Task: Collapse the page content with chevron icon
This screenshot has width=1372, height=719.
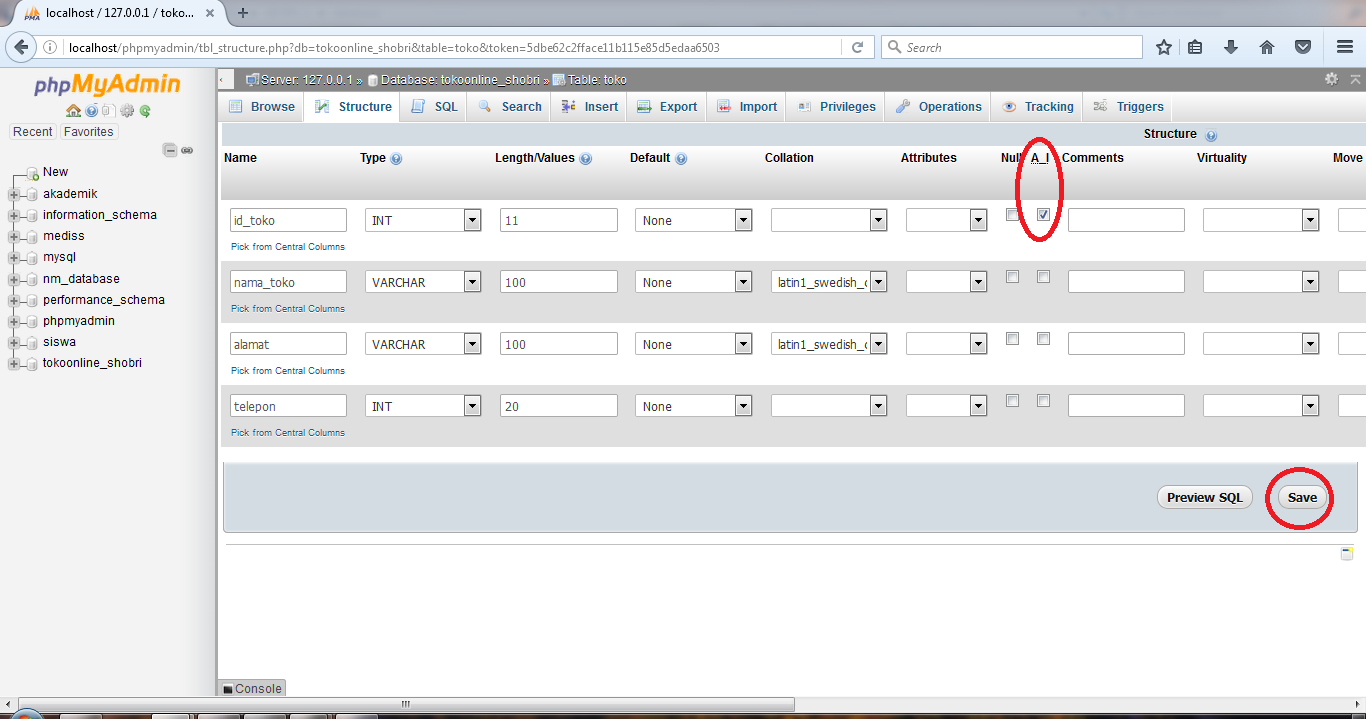Action: 1355,79
